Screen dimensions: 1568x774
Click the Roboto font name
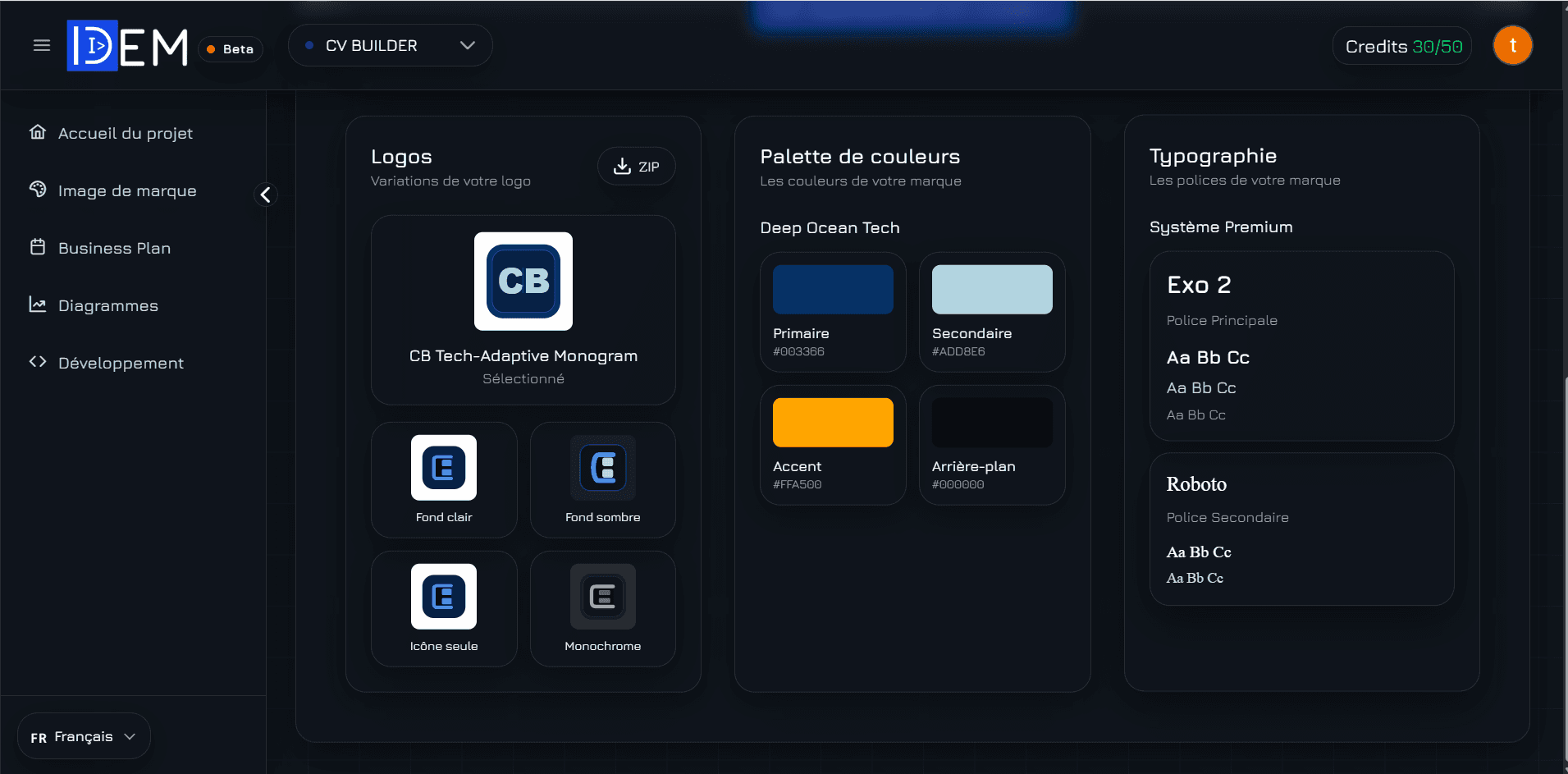click(1196, 484)
